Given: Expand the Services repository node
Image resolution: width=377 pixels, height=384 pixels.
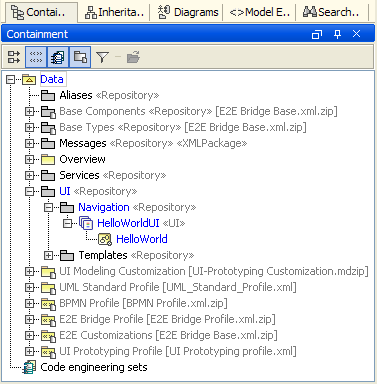Looking at the screenshot, I should 30,175.
